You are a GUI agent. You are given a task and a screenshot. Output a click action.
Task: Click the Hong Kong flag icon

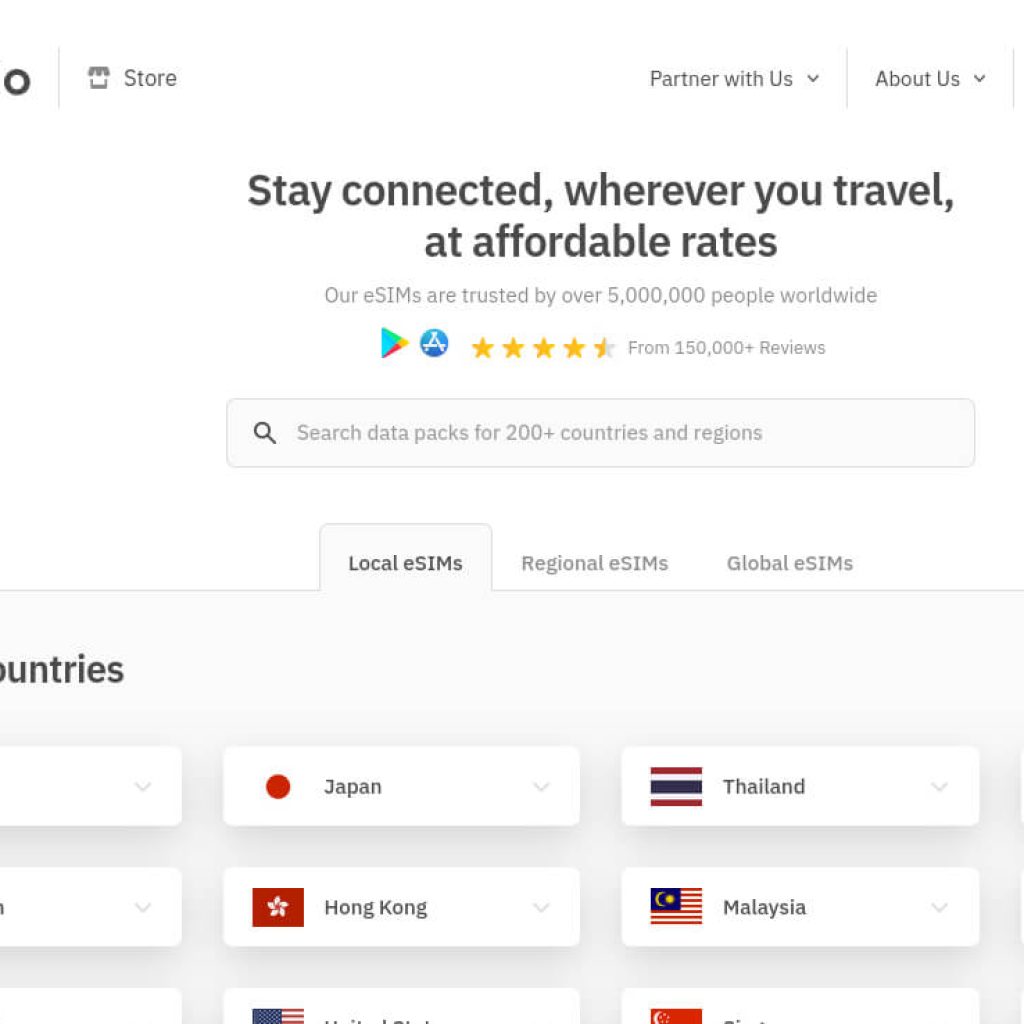tap(278, 907)
